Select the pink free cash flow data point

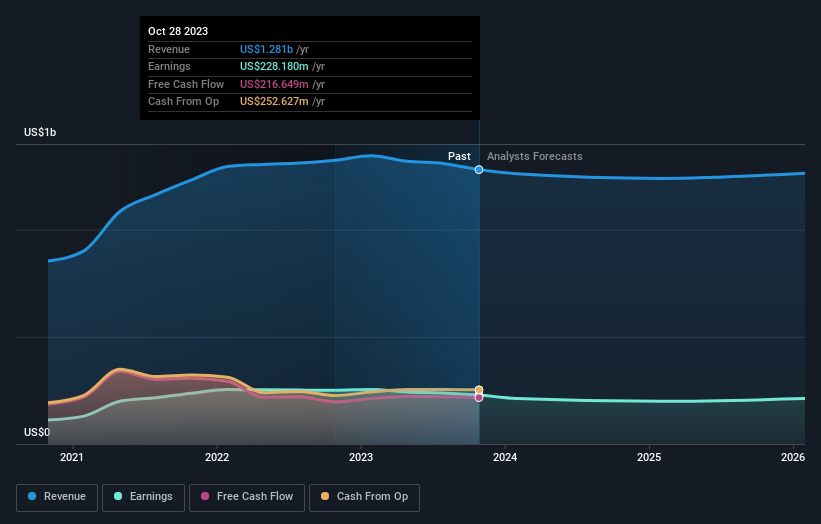[x=479, y=398]
